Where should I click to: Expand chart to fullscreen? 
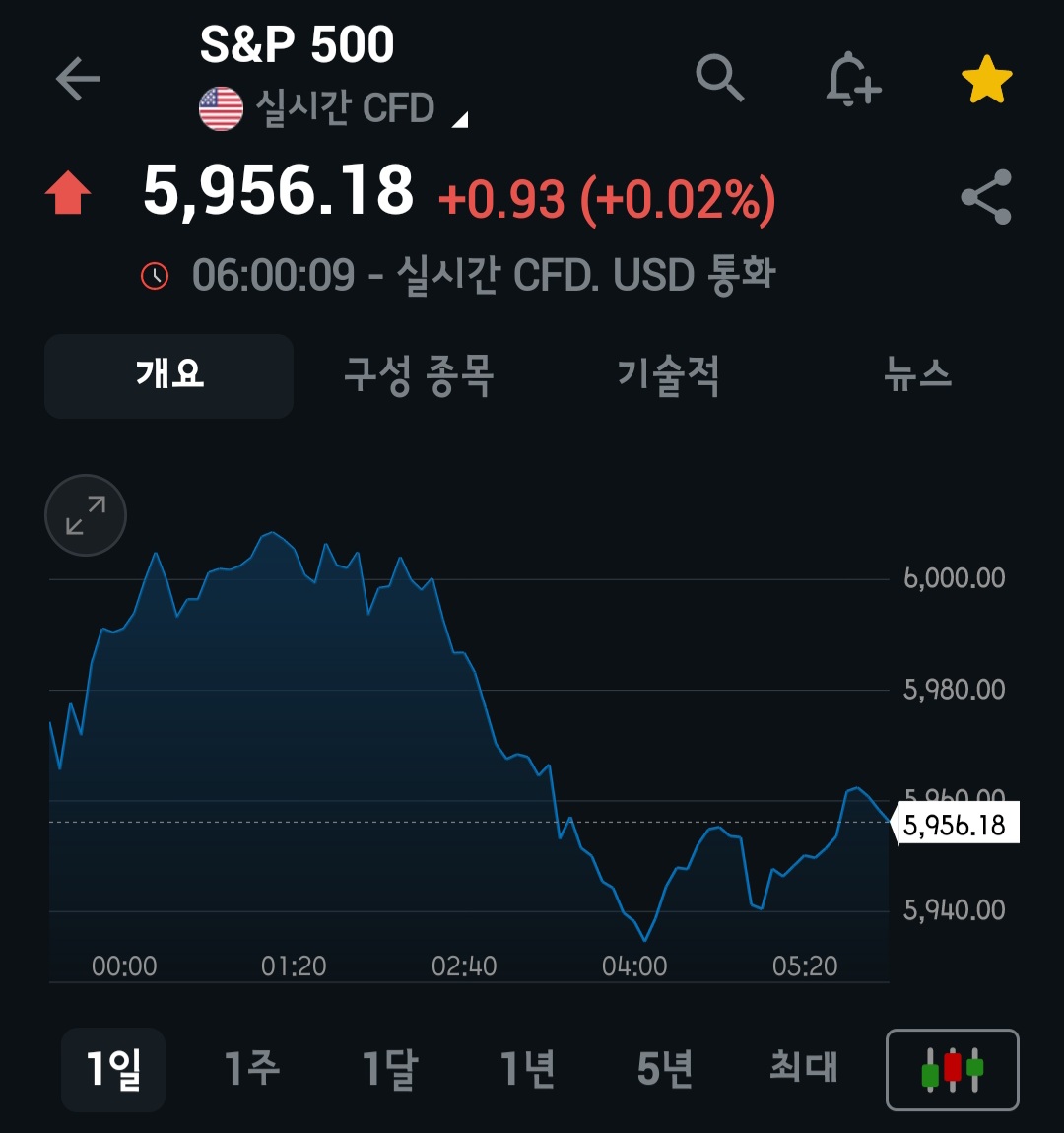(x=86, y=515)
